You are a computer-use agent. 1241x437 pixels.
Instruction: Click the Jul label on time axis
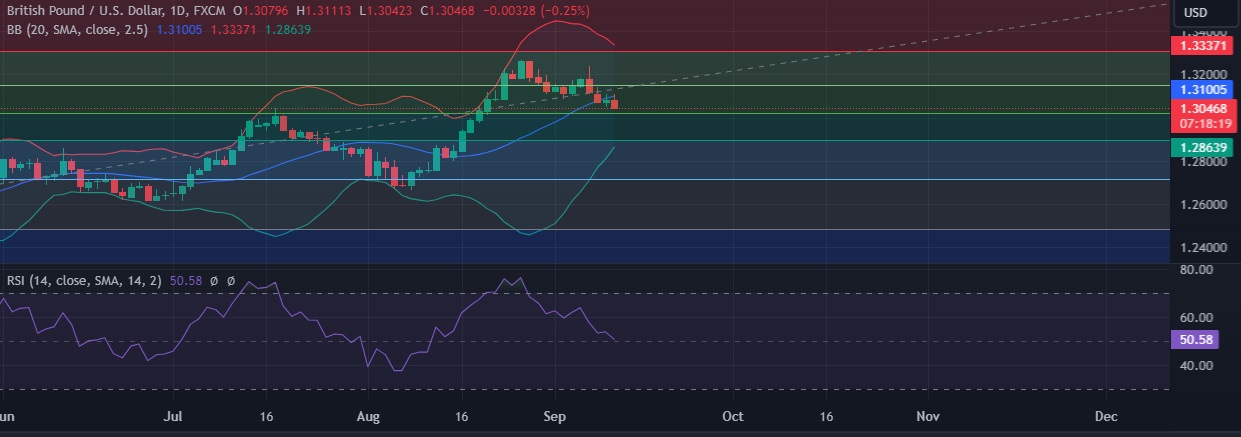pos(173,415)
